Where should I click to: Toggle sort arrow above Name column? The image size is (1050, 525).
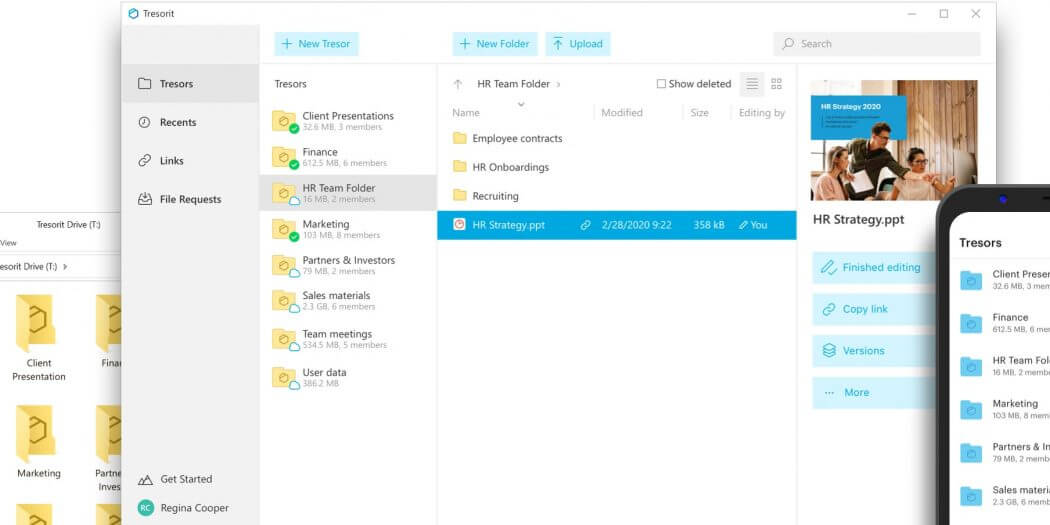(x=521, y=104)
